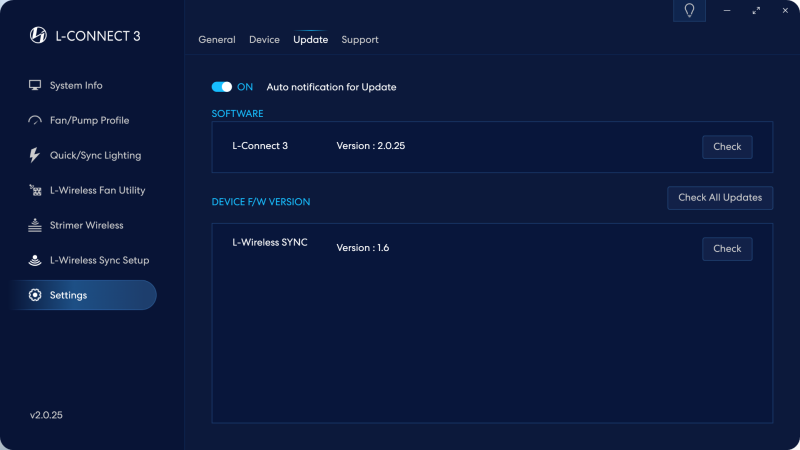
Task: Click the Version : 2.0.25 text
Action: (370, 146)
